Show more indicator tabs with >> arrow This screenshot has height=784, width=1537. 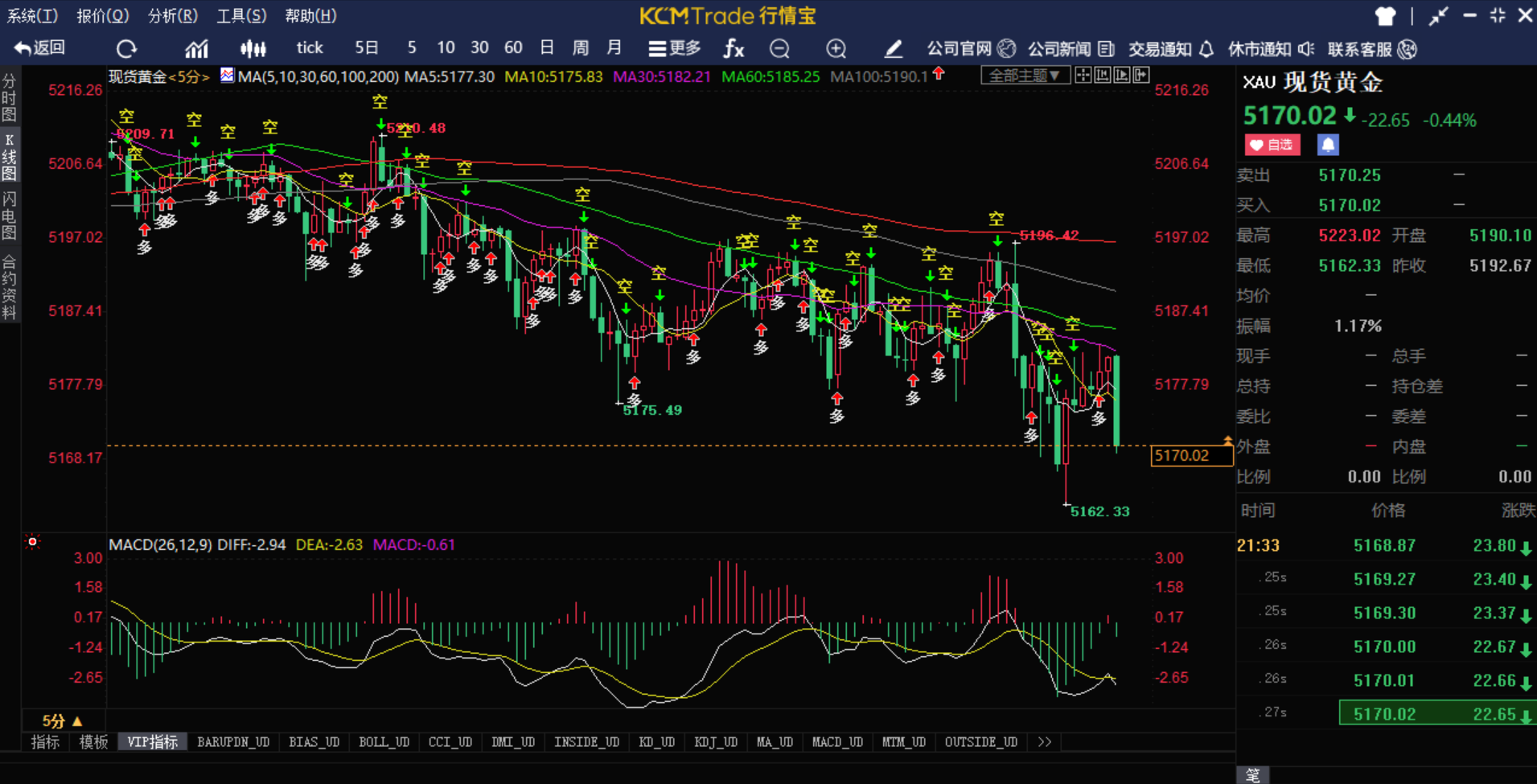[1044, 742]
